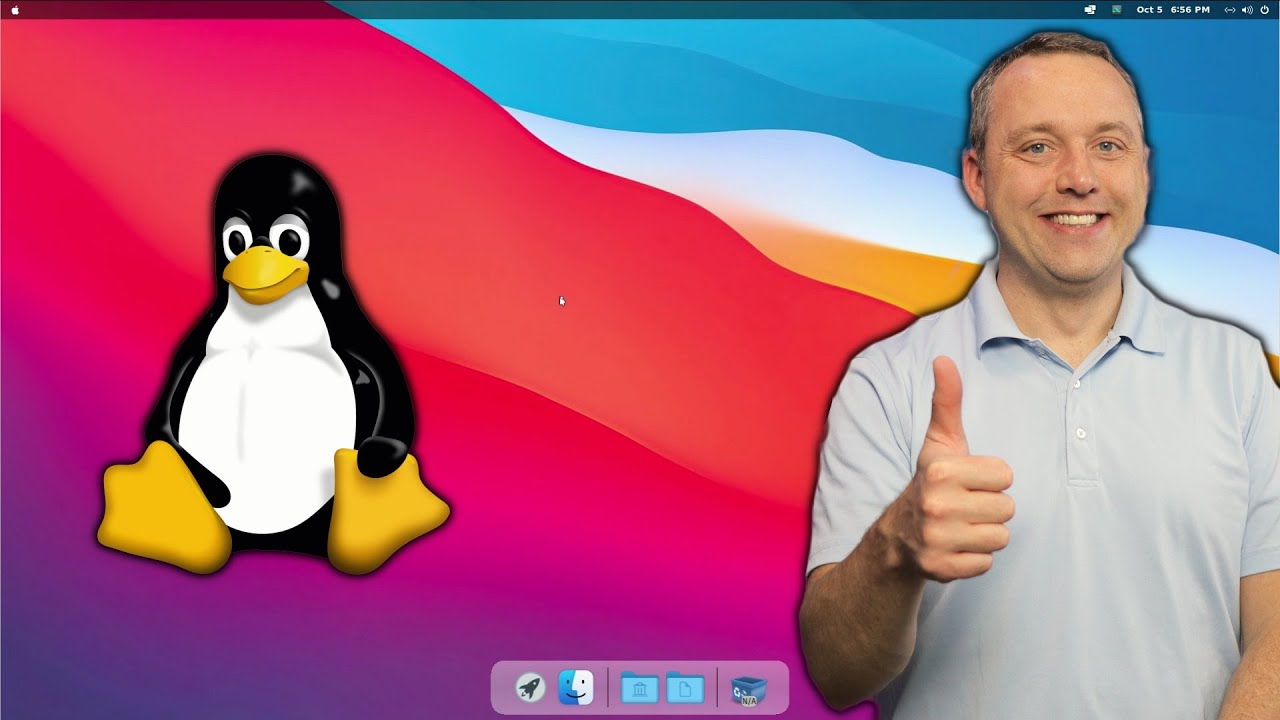Open the documents folder in the dock
This screenshot has height=720, width=1280.
(x=685, y=688)
